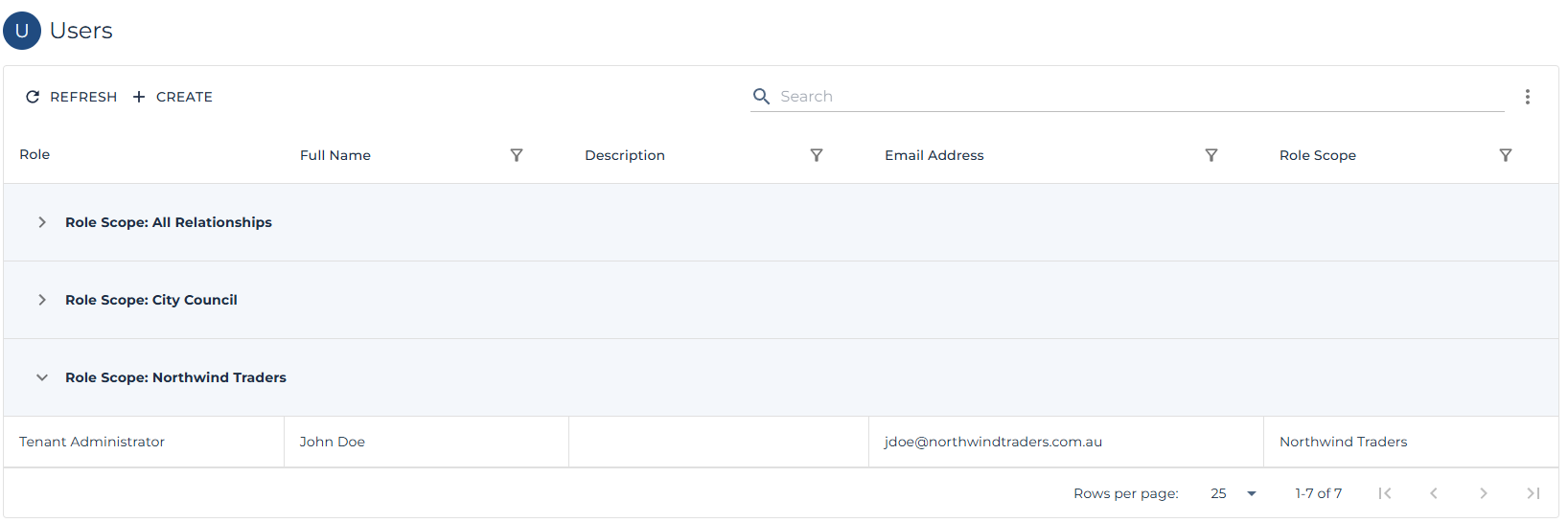Open the Full Name column filter

[517, 155]
